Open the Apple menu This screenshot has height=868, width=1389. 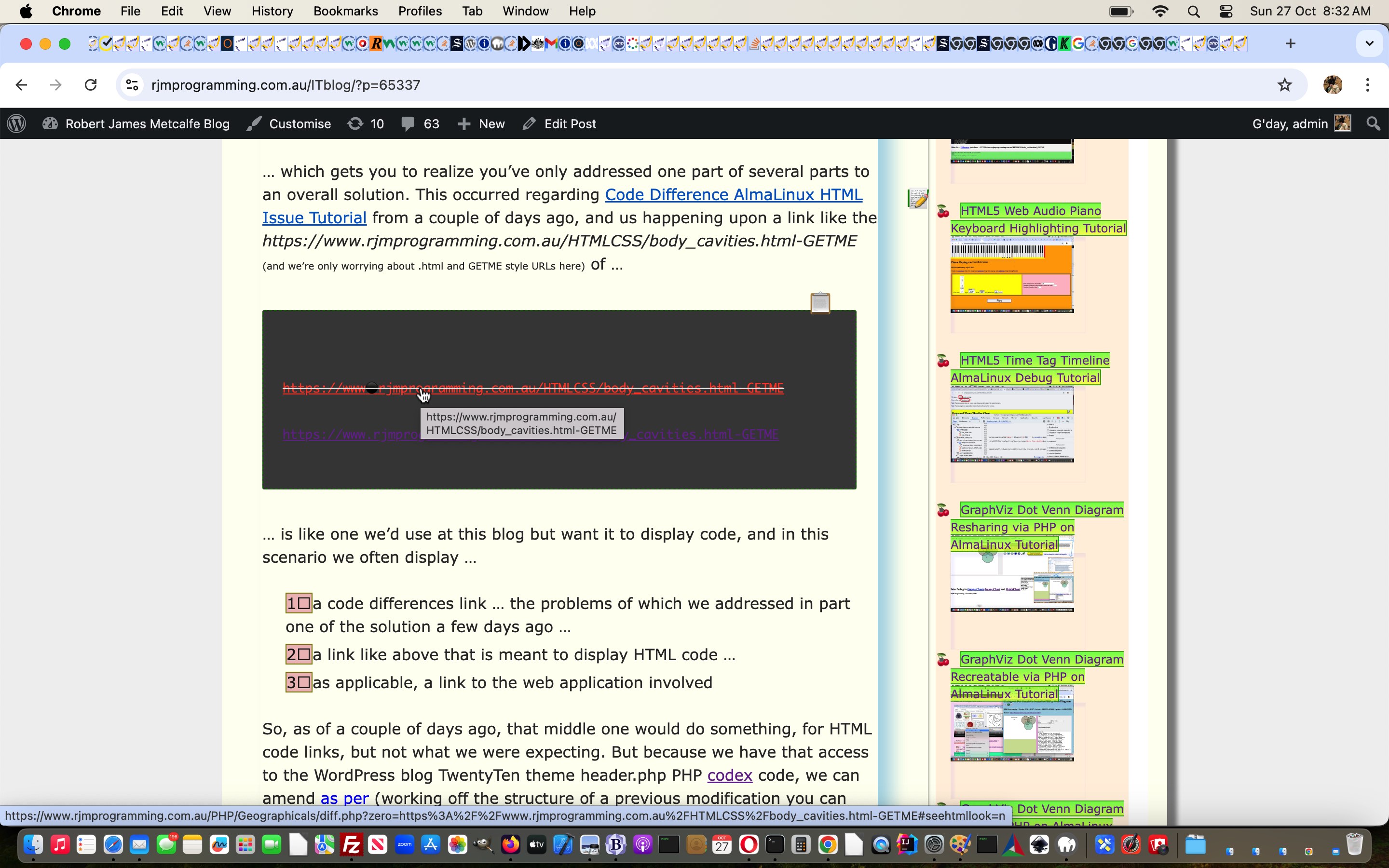point(26,12)
